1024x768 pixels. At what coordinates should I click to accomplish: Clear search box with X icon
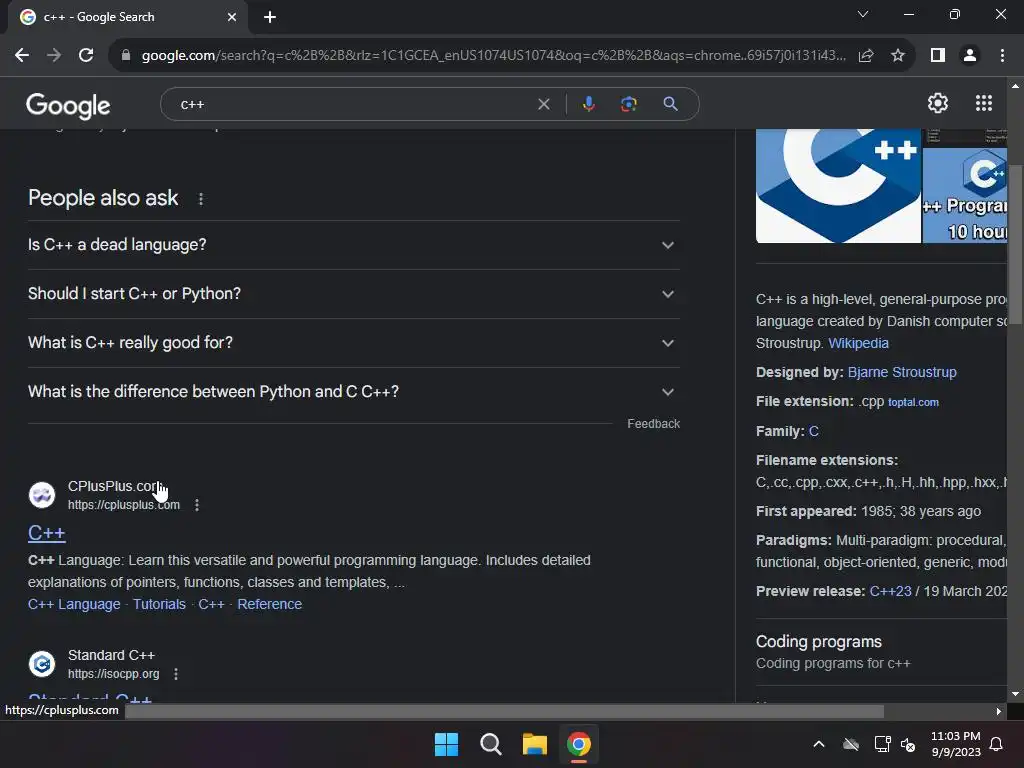coord(543,104)
